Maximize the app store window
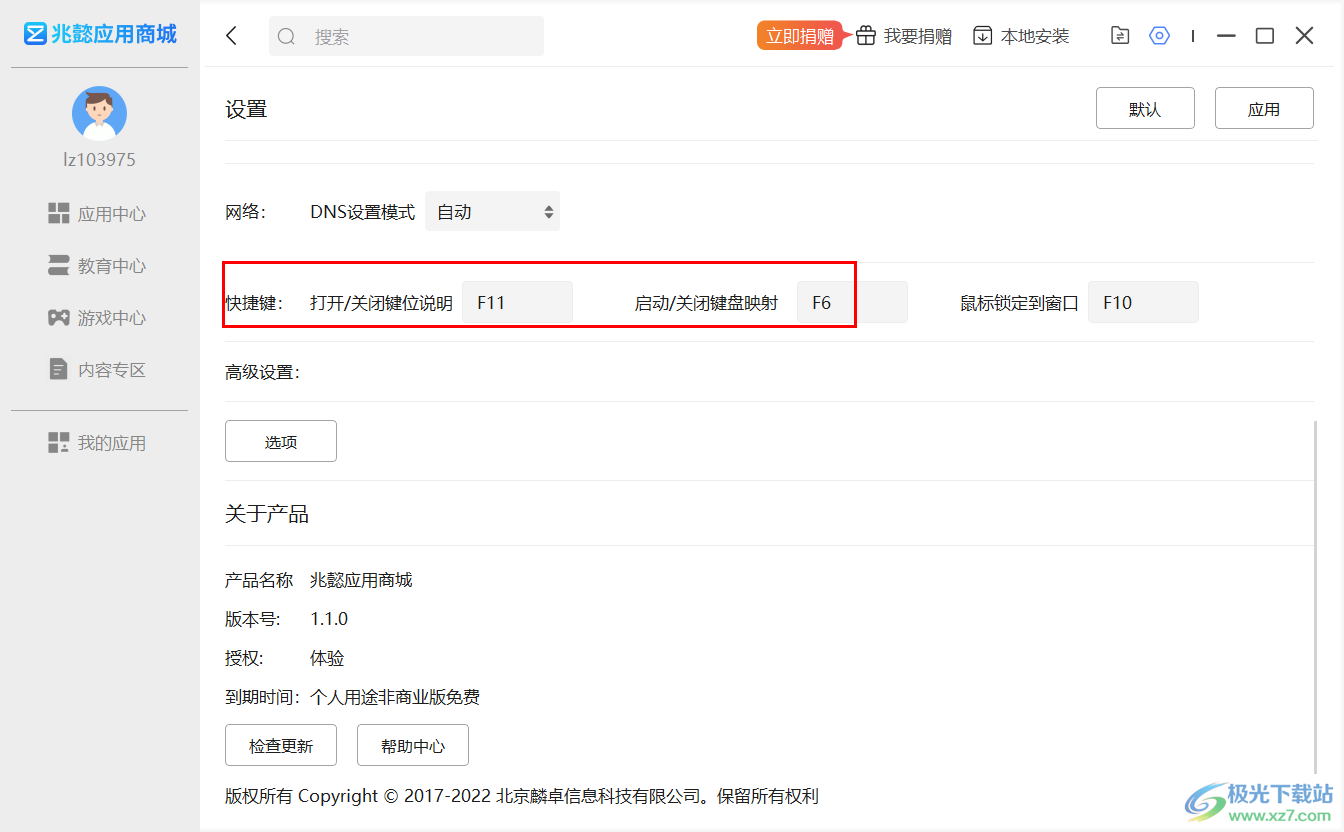The image size is (1344, 832). [1265, 36]
